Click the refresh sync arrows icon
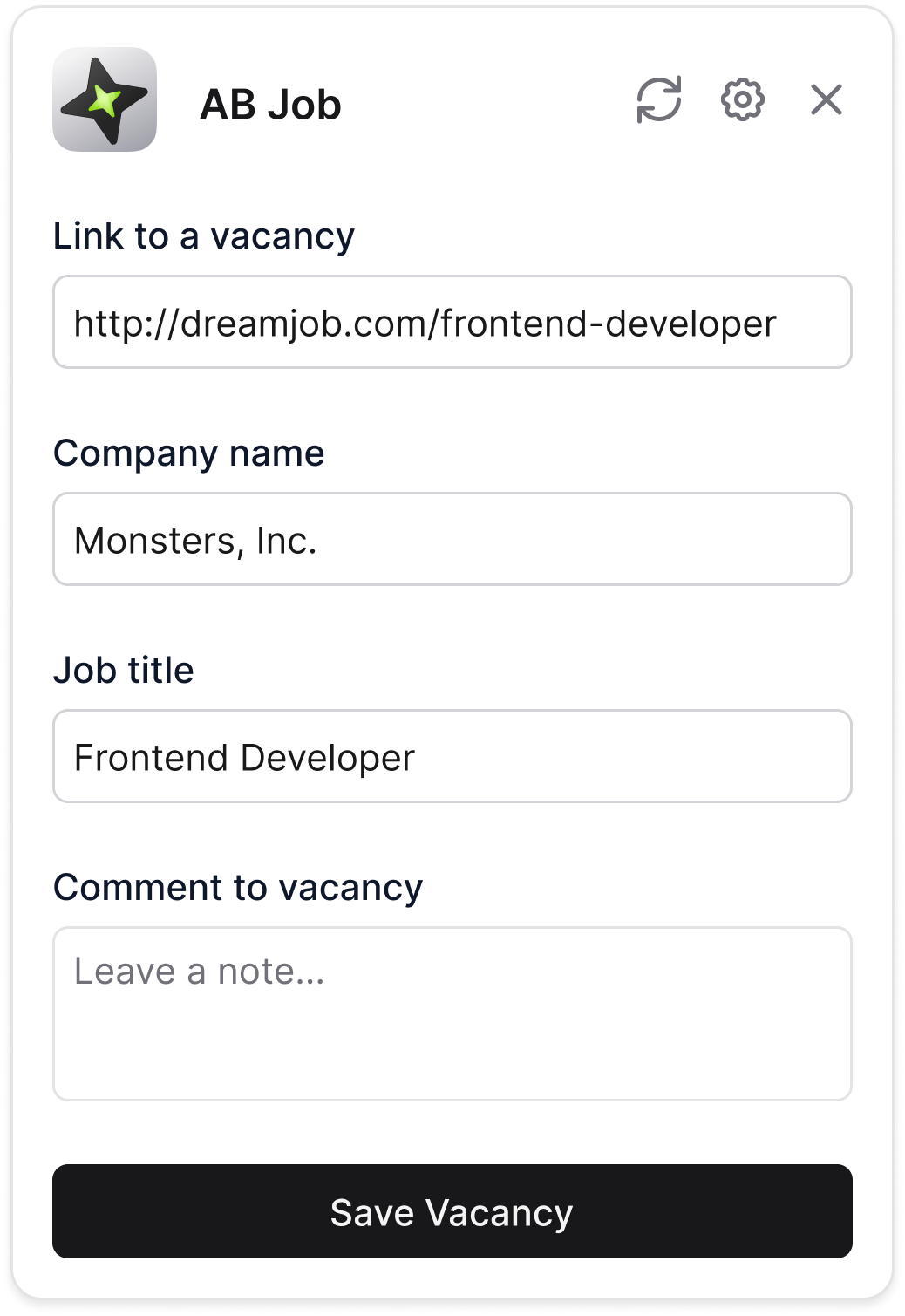905x1316 pixels. click(658, 99)
